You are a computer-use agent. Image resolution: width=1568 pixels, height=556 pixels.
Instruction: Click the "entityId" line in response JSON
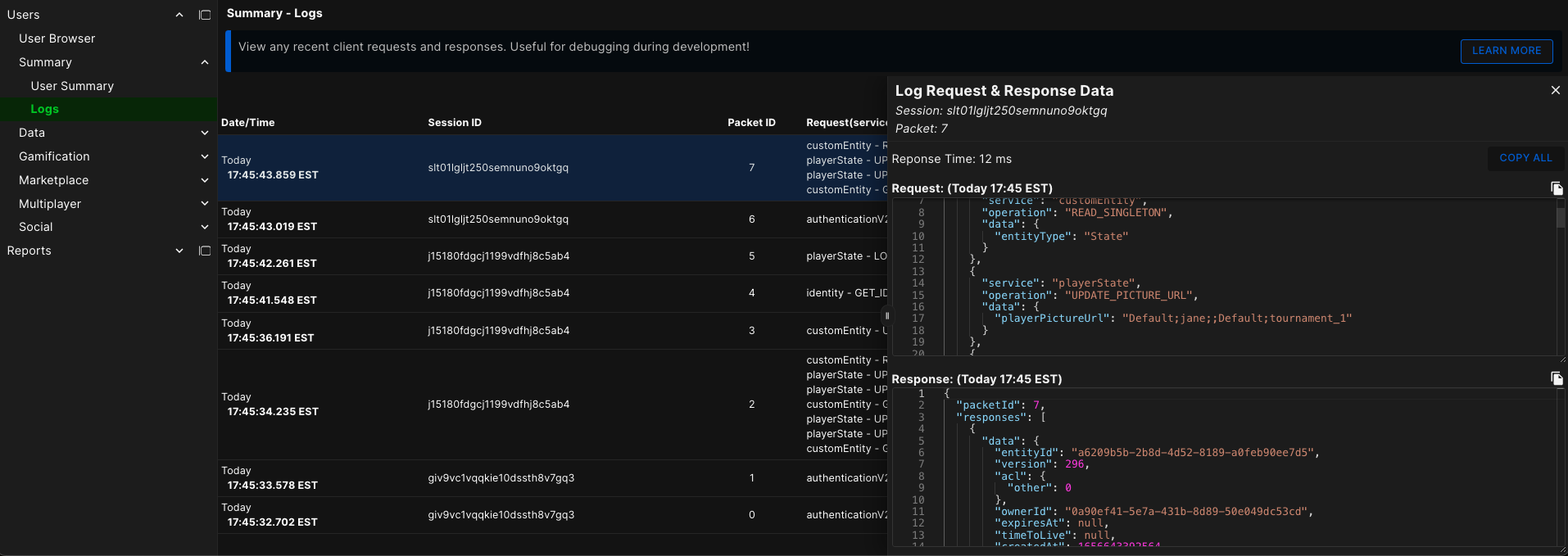(1157, 453)
